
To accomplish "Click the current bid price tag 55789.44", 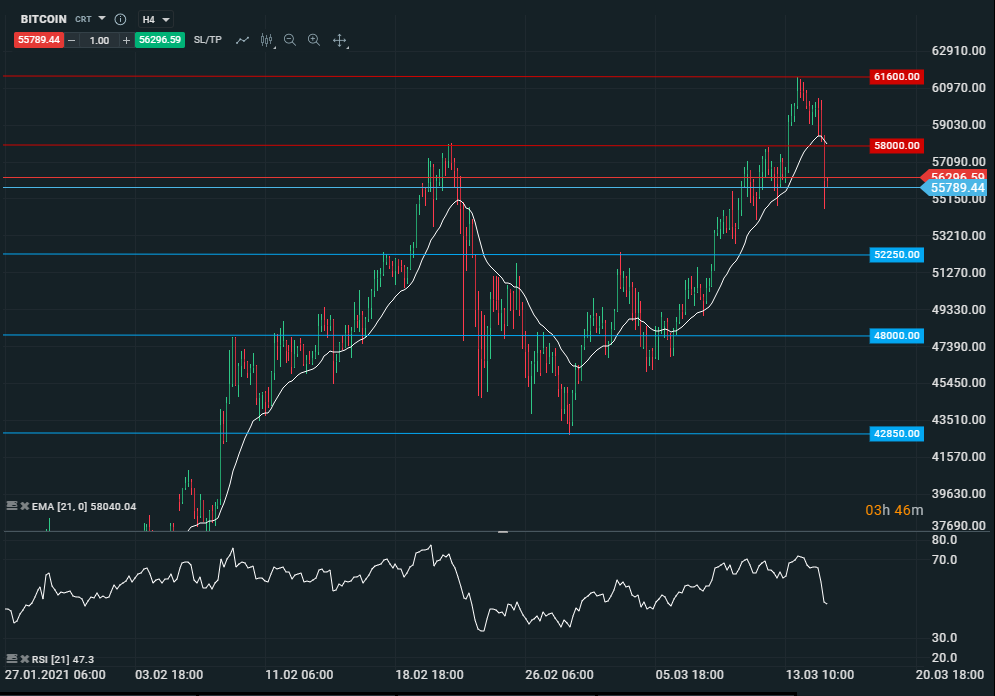I will tap(954, 188).
